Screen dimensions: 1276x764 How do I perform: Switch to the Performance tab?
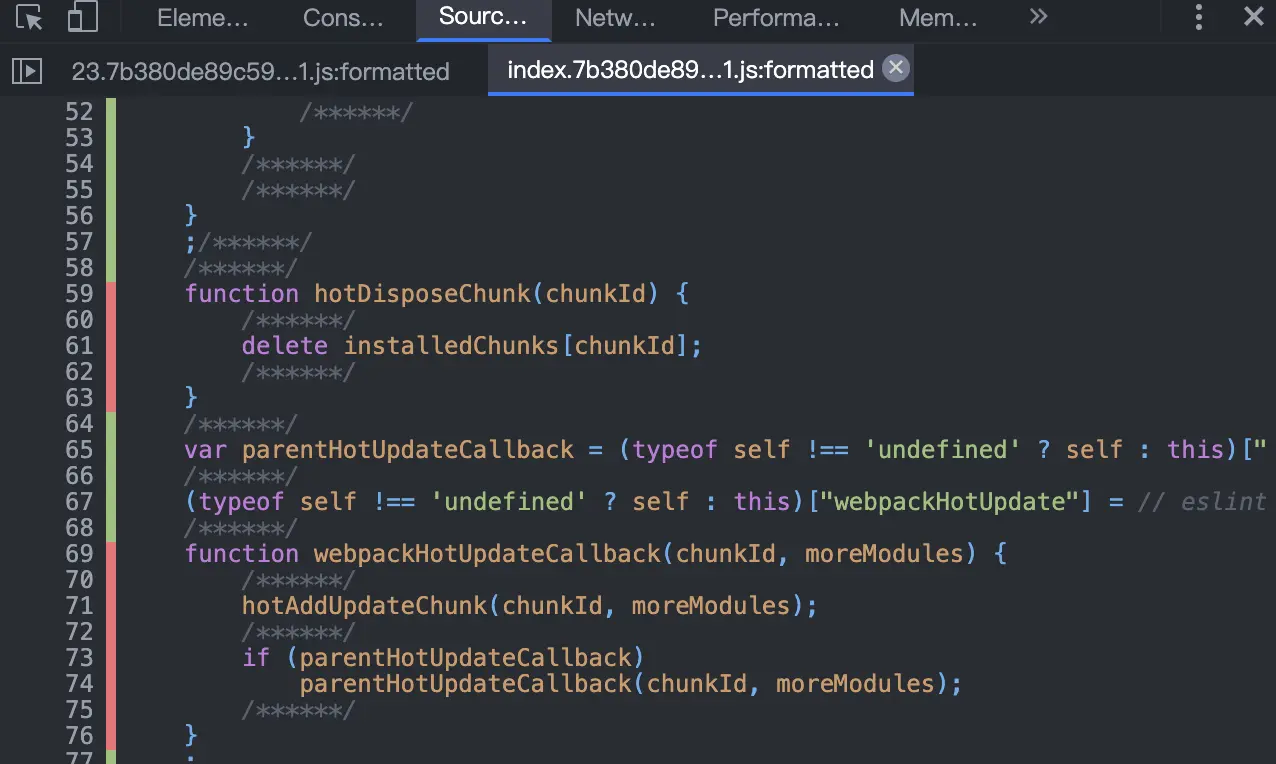click(x=776, y=18)
